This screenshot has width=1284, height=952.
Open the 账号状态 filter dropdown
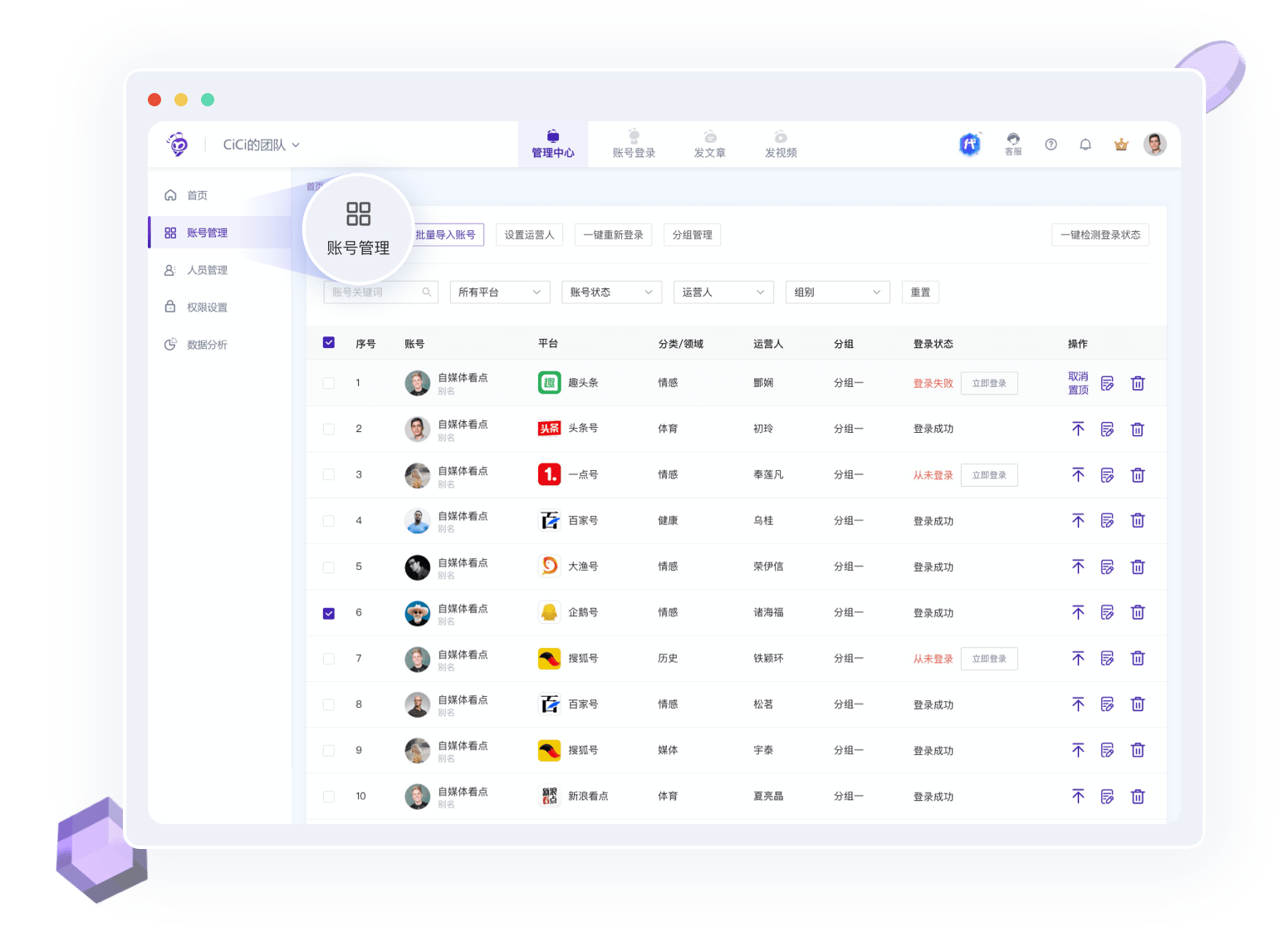(611, 292)
